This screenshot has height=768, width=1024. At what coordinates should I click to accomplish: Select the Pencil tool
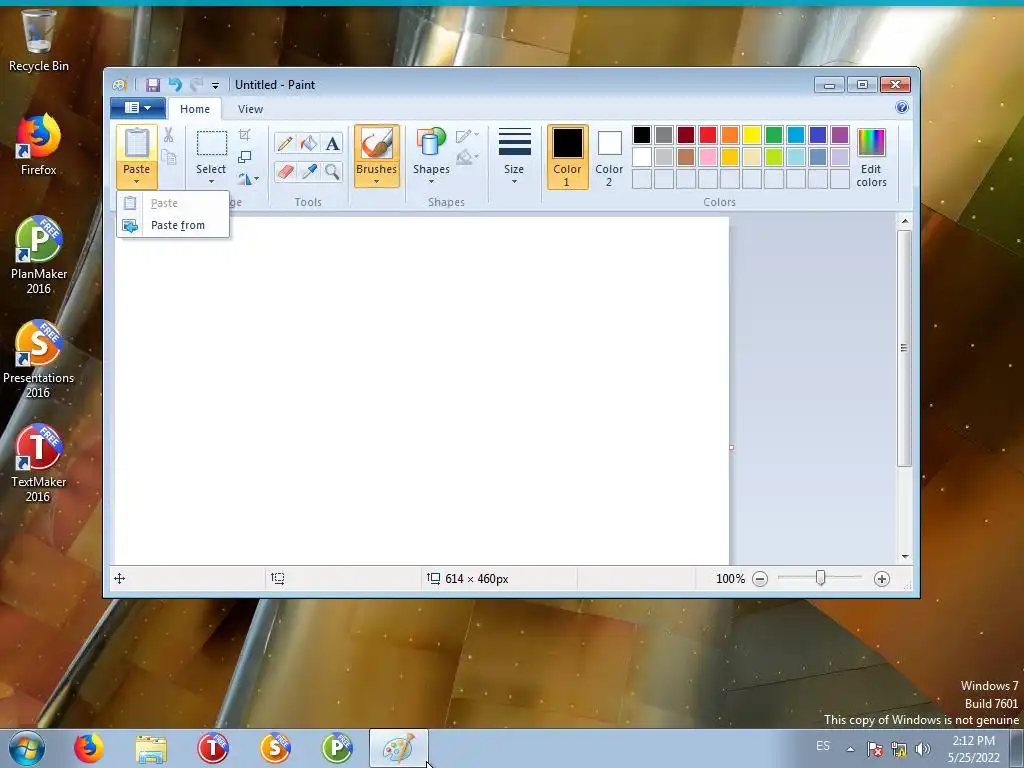pyautogui.click(x=285, y=143)
